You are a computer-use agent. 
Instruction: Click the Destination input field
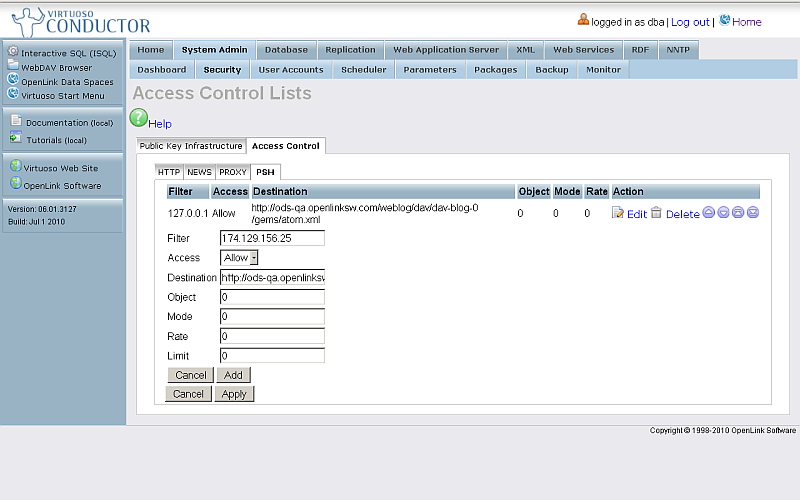click(x=272, y=278)
